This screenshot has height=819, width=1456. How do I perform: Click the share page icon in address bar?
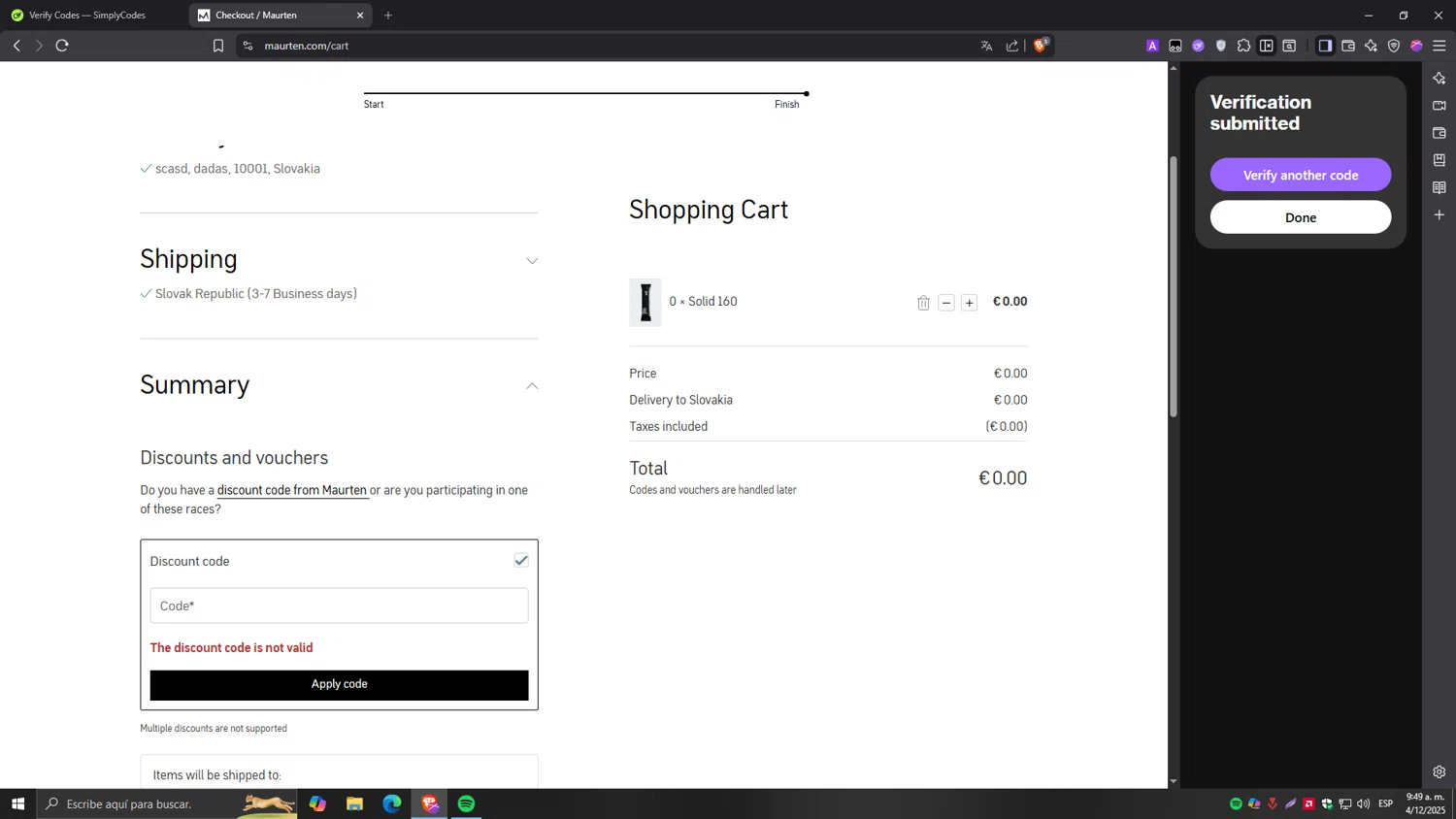[x=1012, y=46]
